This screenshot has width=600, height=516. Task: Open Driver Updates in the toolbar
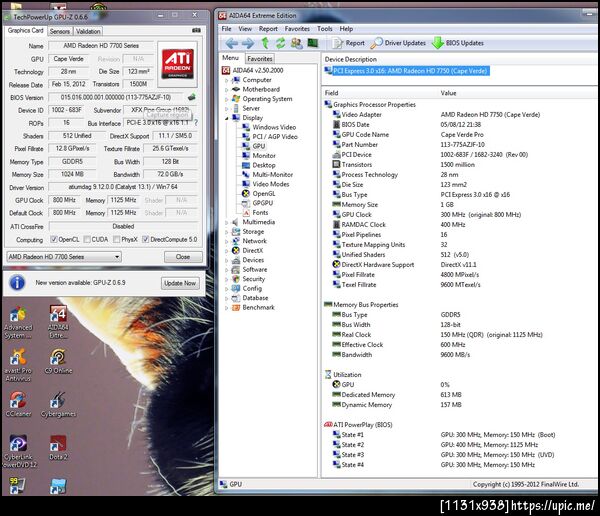pyautogui.click(x=398, y=43)
